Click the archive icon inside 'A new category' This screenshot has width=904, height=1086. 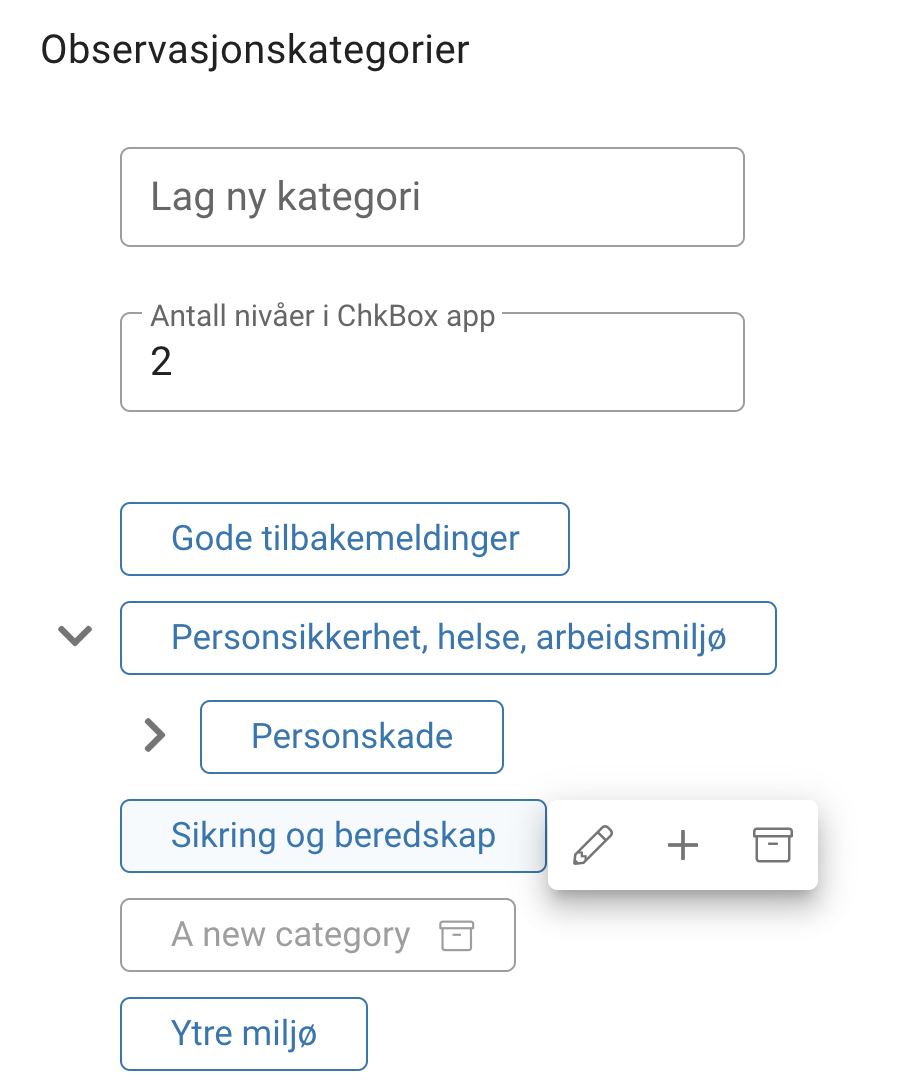(457, 935)
